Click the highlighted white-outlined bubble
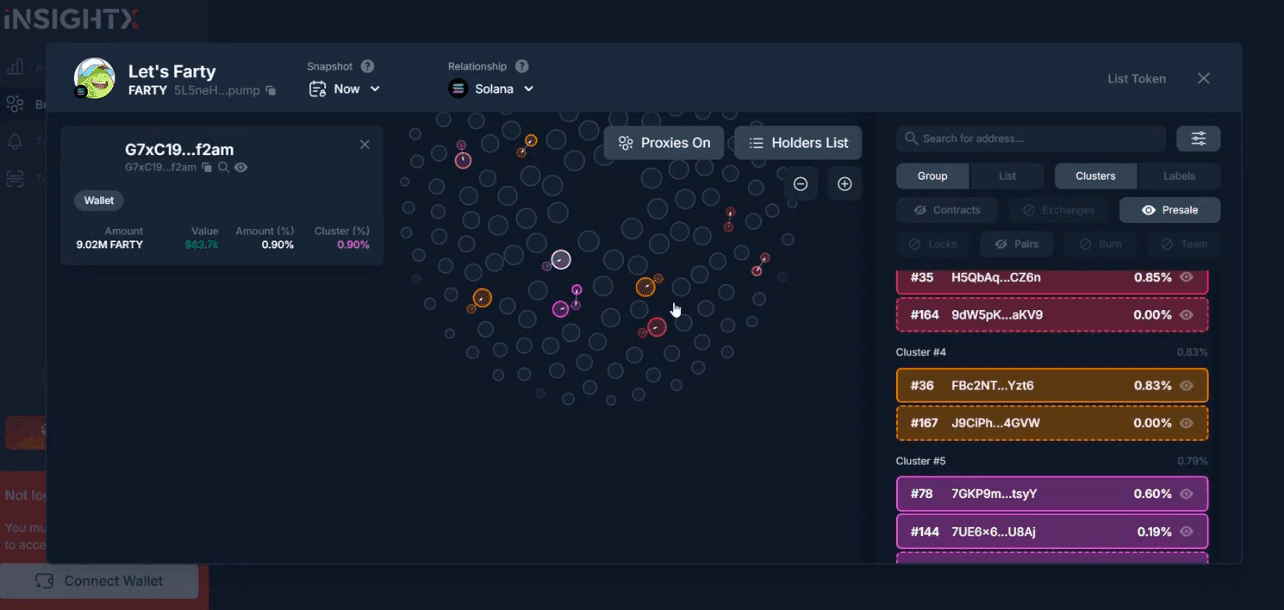Image resolution: width=1284 pixels, height=610 pixels. pyautogui.click(x=561, y=260)
